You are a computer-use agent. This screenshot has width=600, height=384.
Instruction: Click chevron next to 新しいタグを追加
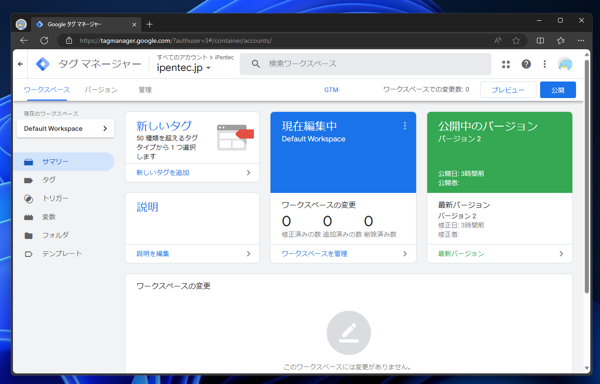point(248,173)
